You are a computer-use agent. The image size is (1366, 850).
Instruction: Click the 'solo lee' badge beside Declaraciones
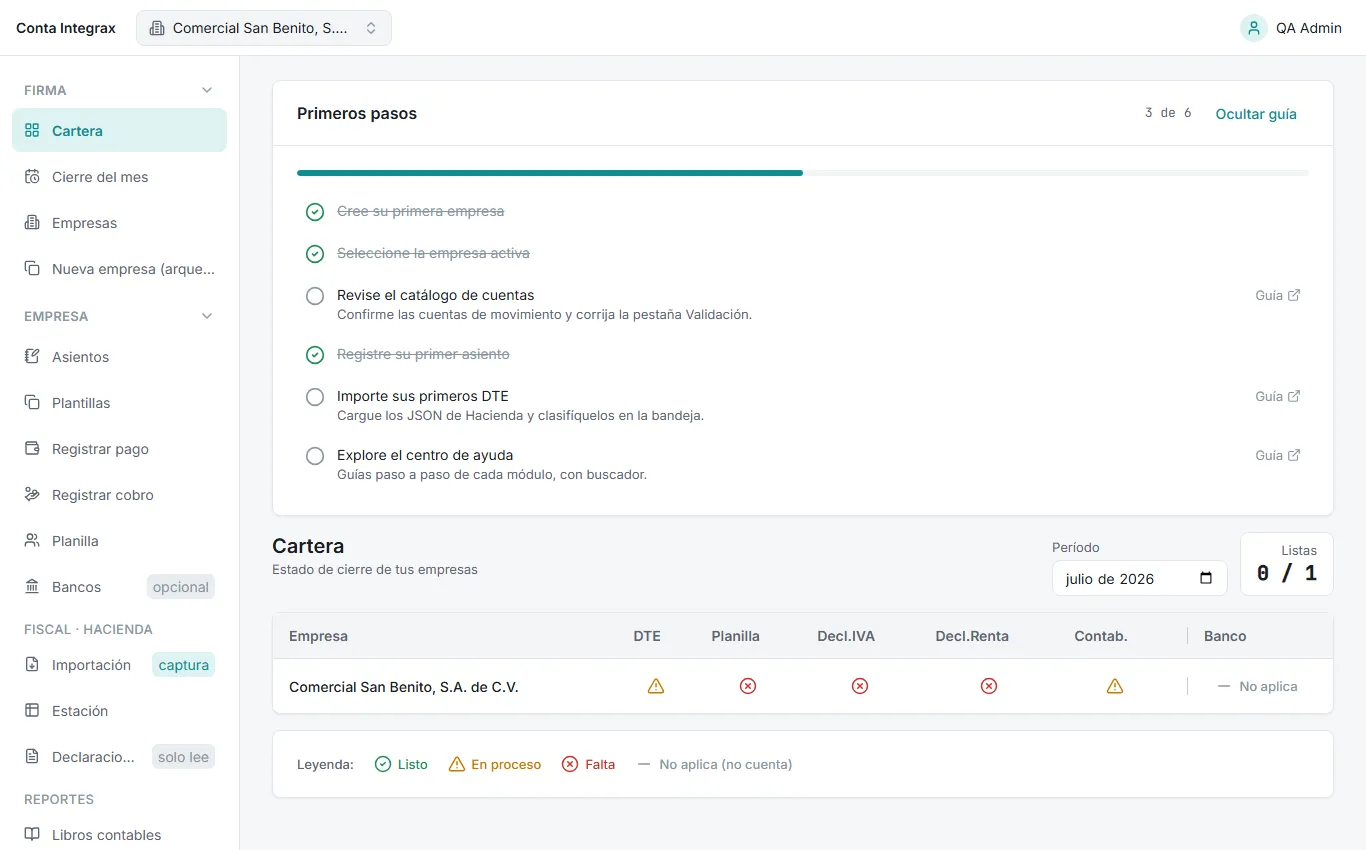(x=184, y=756)
